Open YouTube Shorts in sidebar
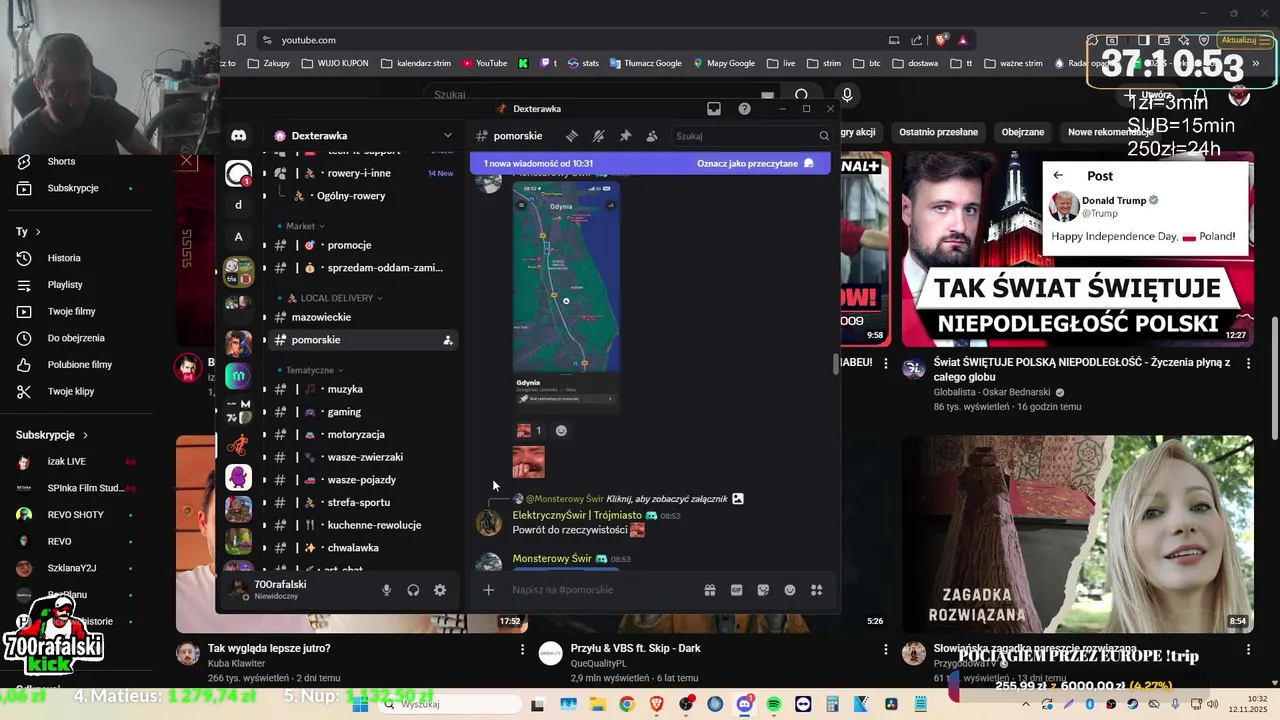This screenshot has width=1280, height=720. pos(62,162)
